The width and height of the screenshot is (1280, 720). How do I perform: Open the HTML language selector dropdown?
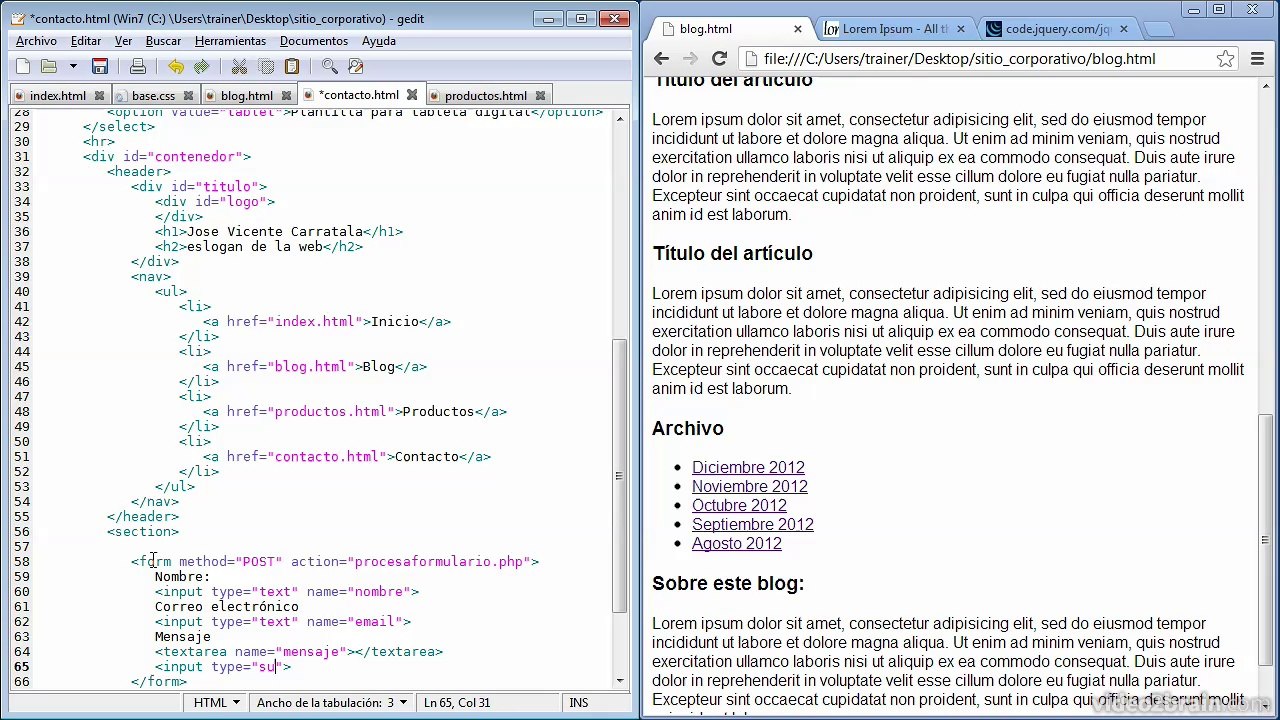(216, 703)
